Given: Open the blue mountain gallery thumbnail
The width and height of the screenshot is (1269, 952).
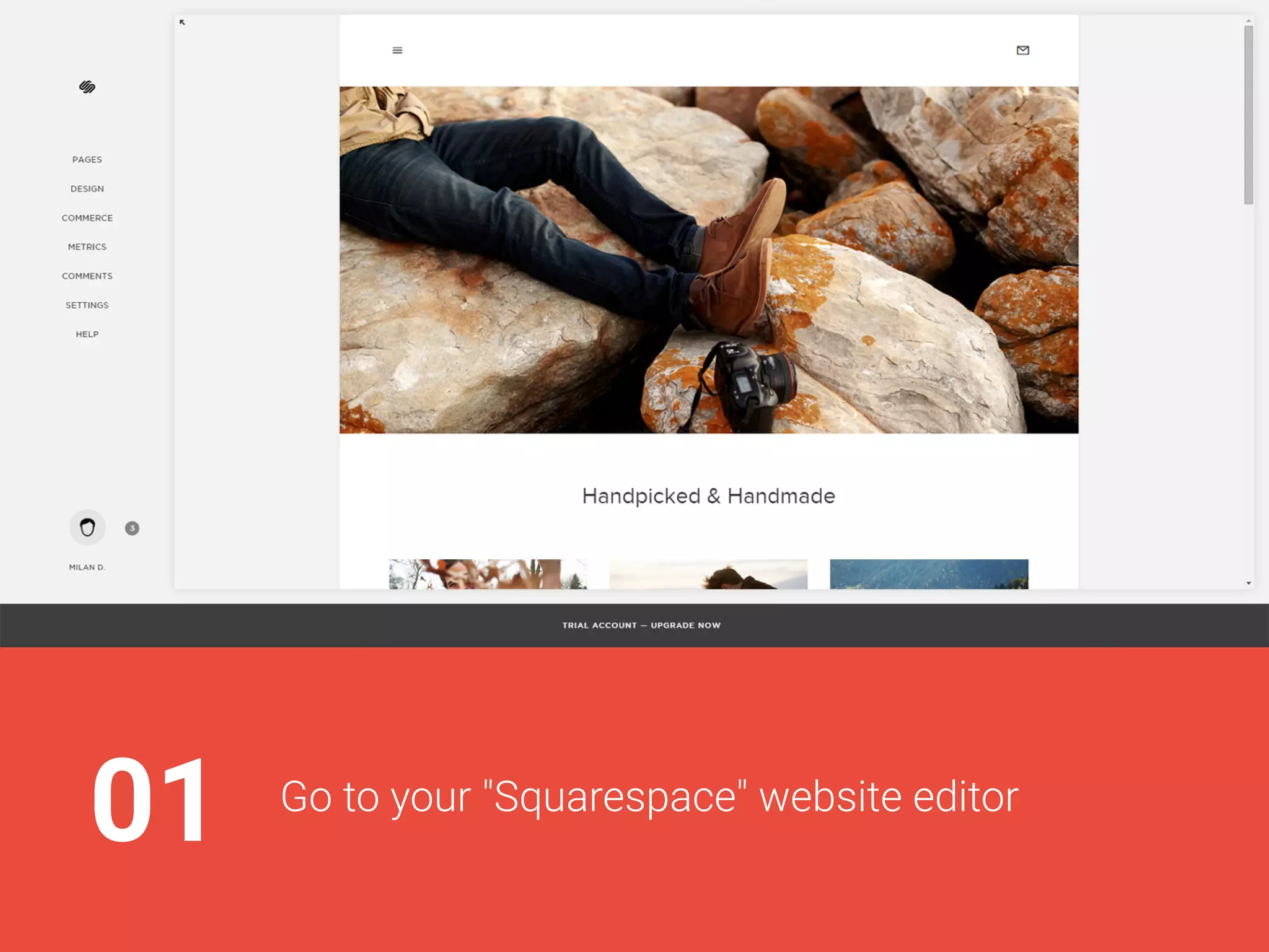Looking at the screenshot, I should (929, 574).
